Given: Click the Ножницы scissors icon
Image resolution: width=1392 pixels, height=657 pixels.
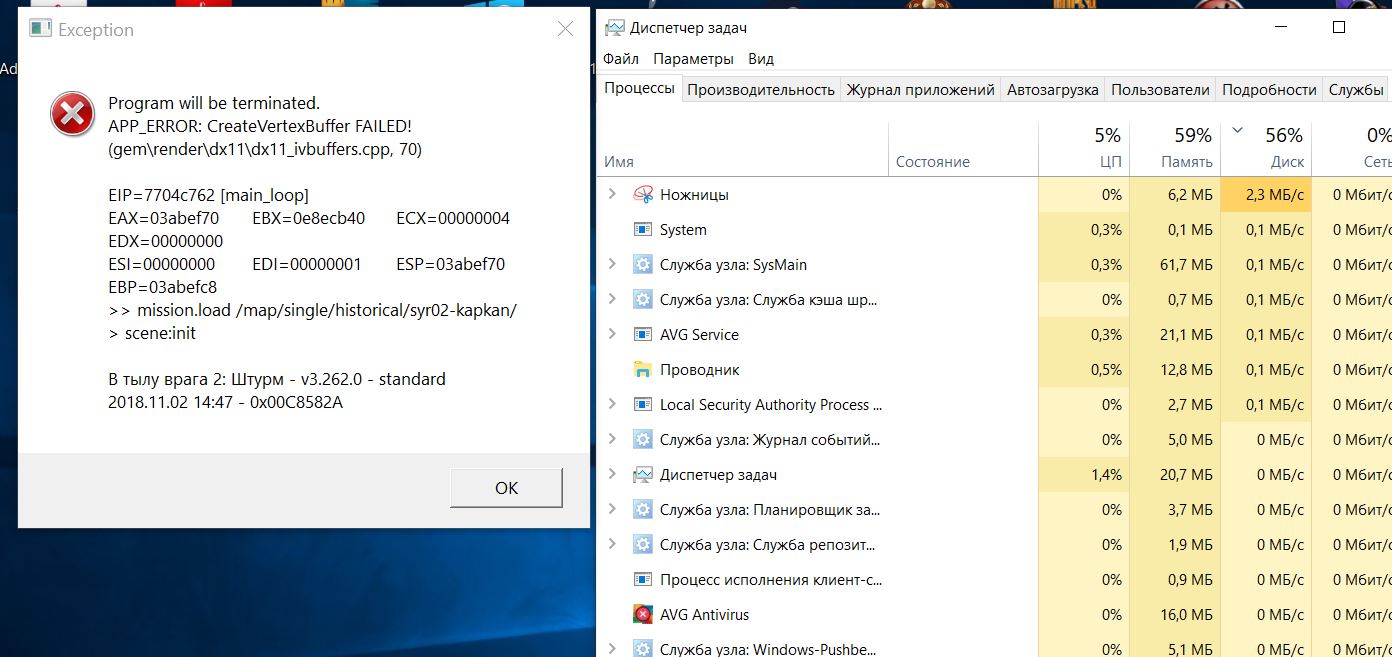Looking at the screenshot, I should click(643, 195).
